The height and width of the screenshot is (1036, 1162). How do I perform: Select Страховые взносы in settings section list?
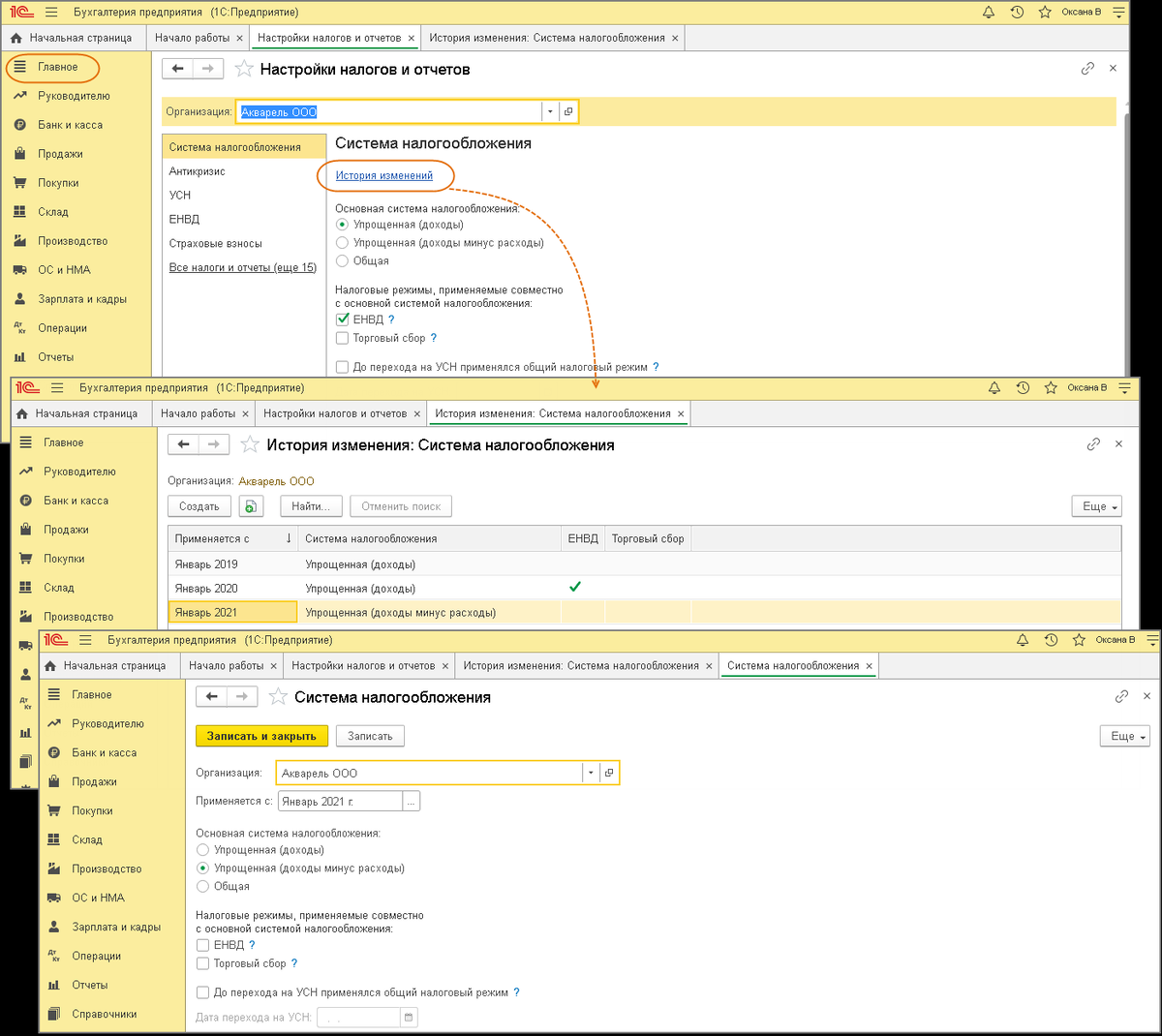[215, 244]
